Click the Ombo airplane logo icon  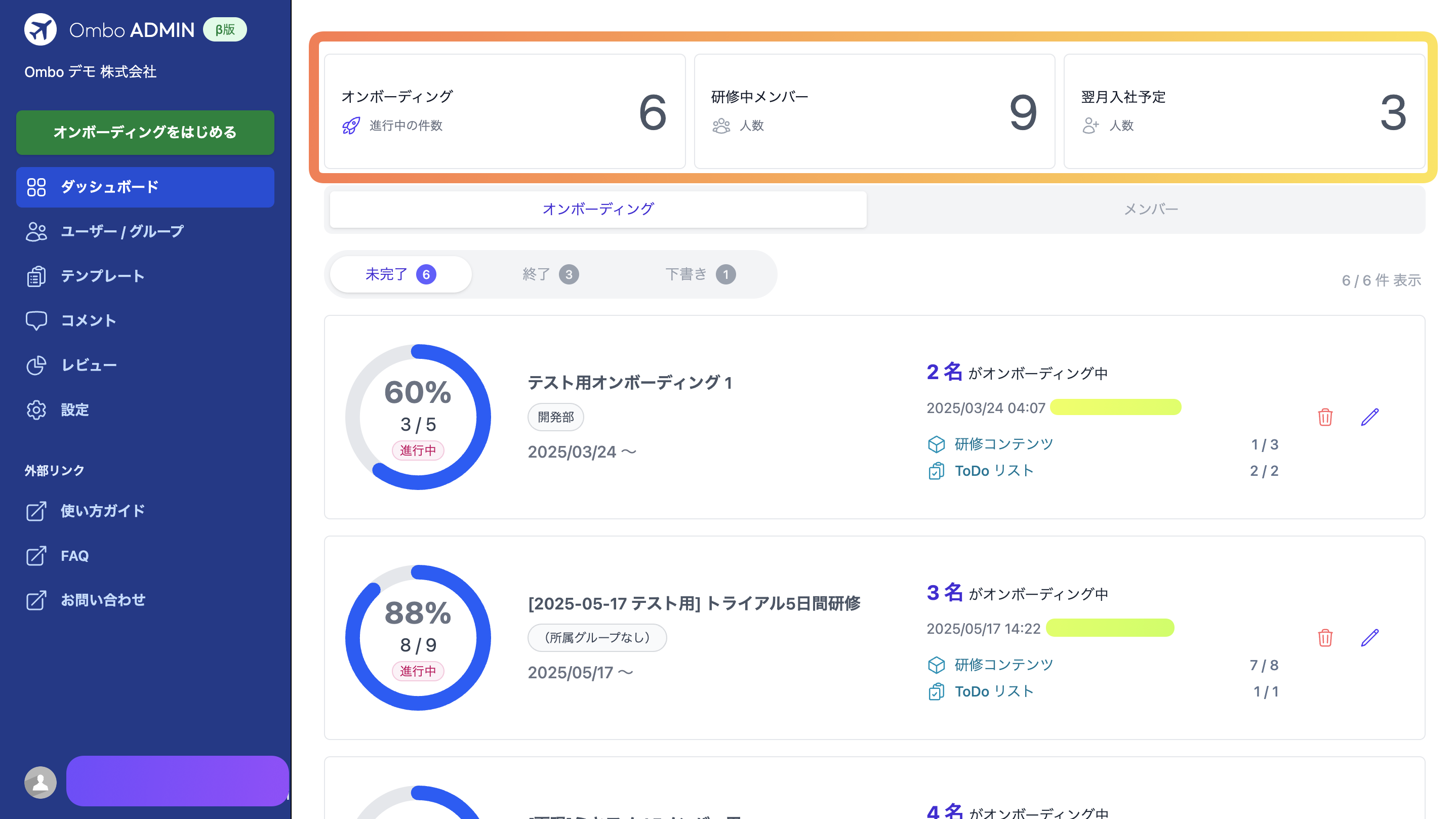click(40, 29)
